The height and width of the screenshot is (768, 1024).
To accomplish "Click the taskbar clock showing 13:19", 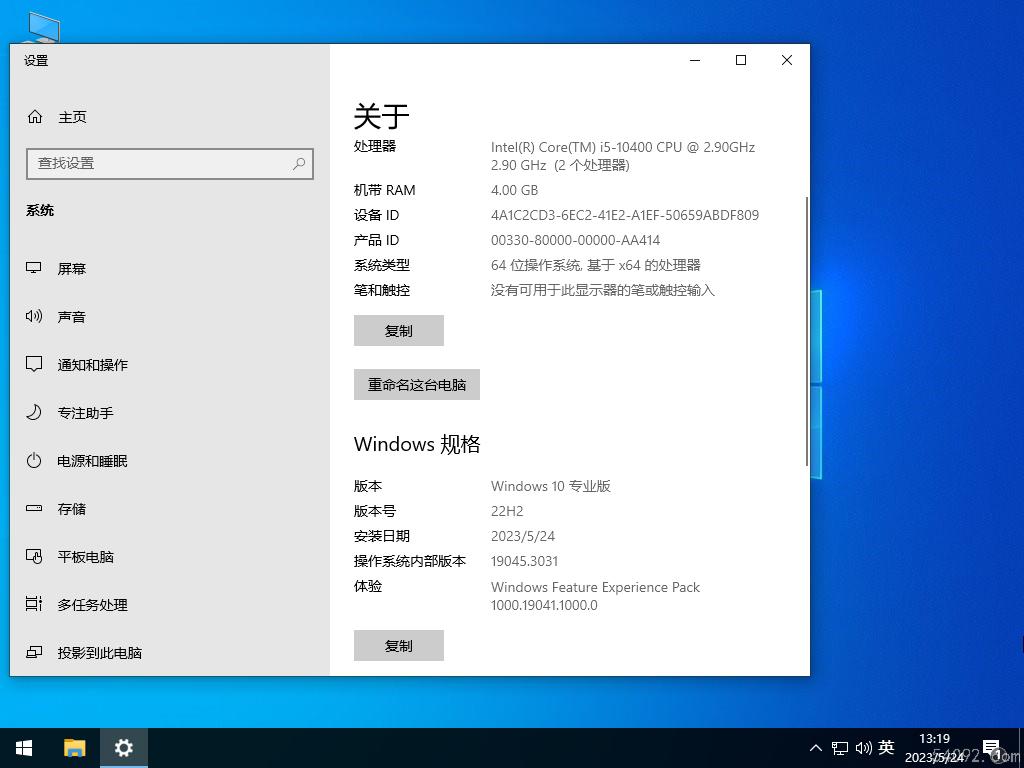I will tap(934, 748).
